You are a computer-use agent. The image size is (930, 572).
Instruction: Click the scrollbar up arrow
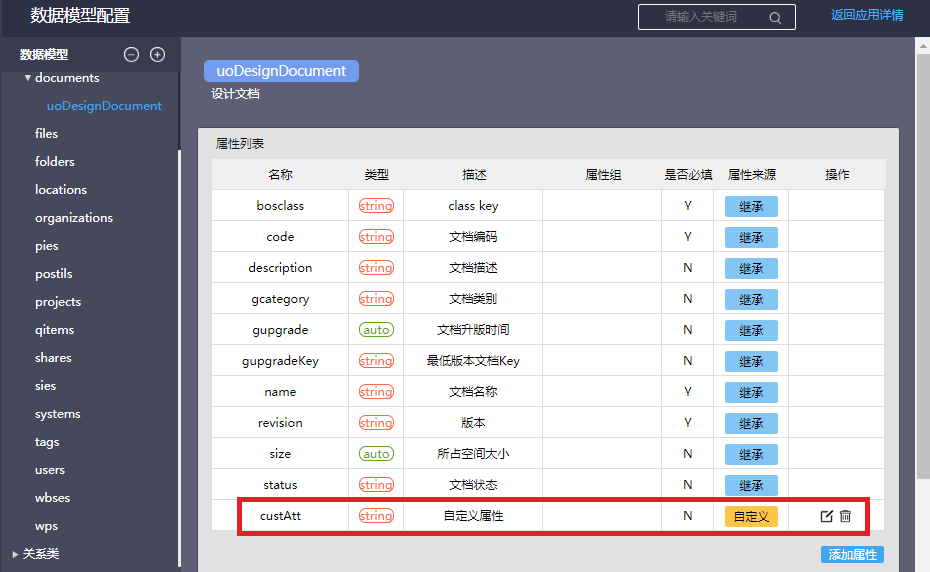[923, 46]
